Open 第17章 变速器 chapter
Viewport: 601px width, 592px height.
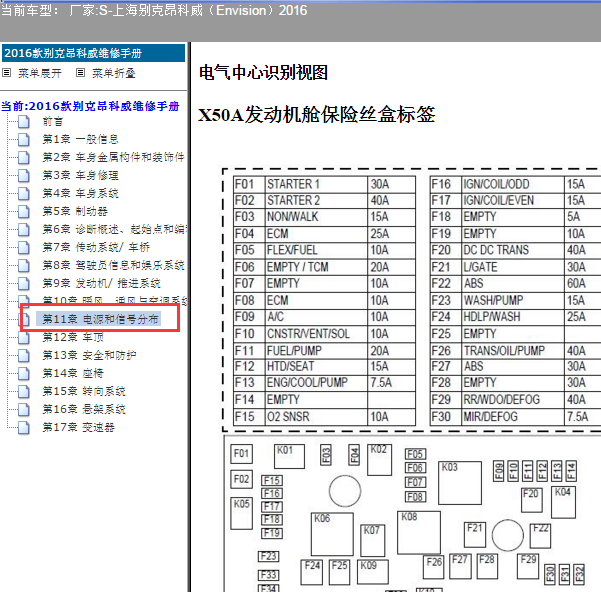(79, 427)
